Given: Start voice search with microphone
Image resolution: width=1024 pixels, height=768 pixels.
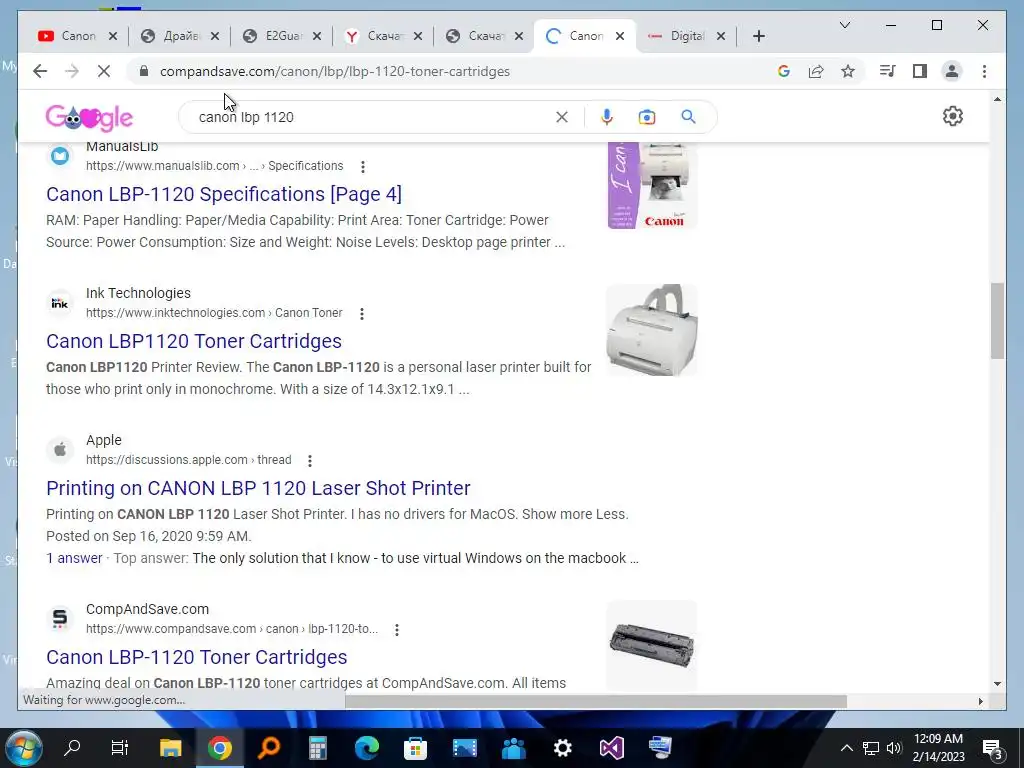Looking at the screenshot, I should click(x=607, y=117).
